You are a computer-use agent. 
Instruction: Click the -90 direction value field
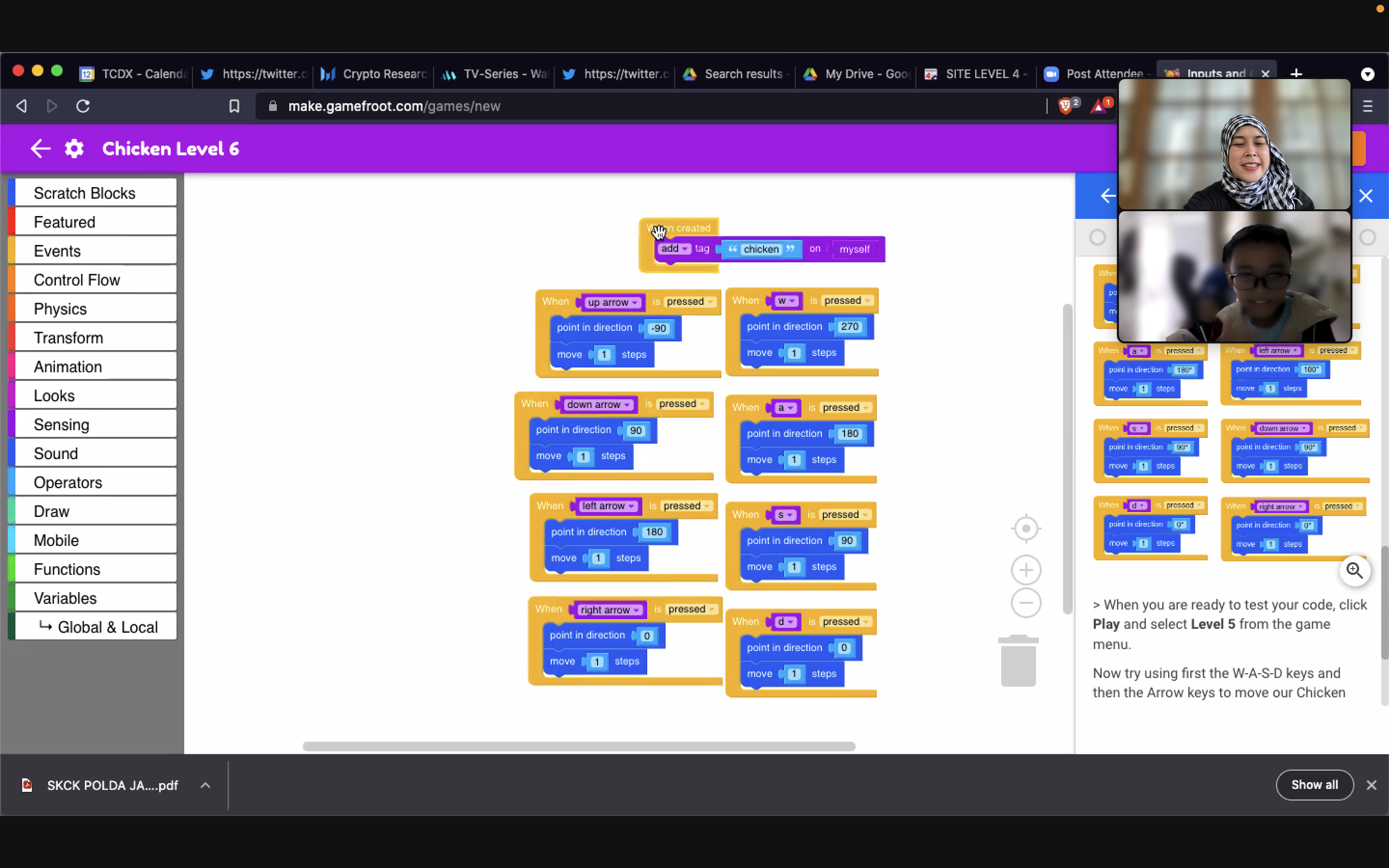[659, 328]
